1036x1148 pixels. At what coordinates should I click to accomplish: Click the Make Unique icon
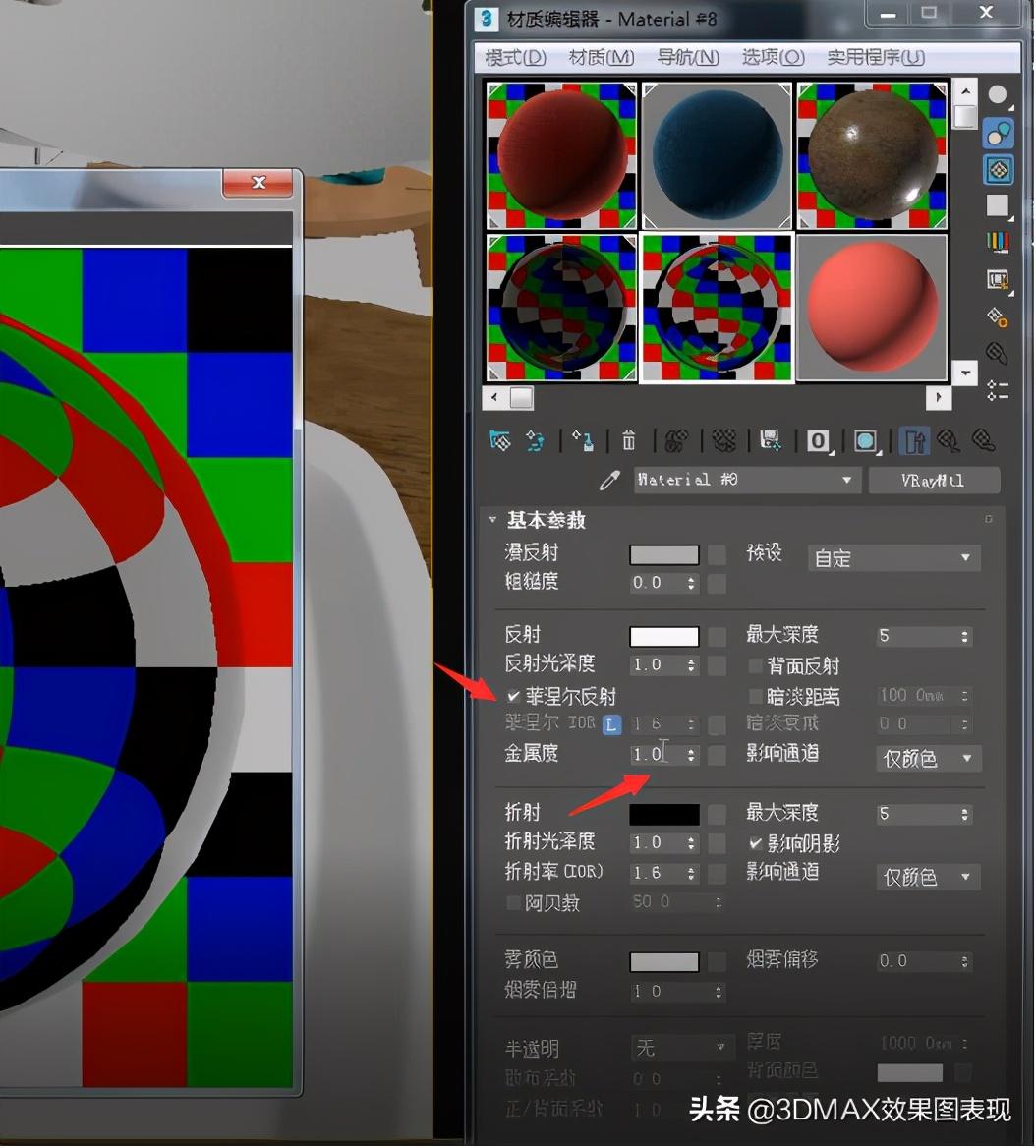click(x=724, y=440)
